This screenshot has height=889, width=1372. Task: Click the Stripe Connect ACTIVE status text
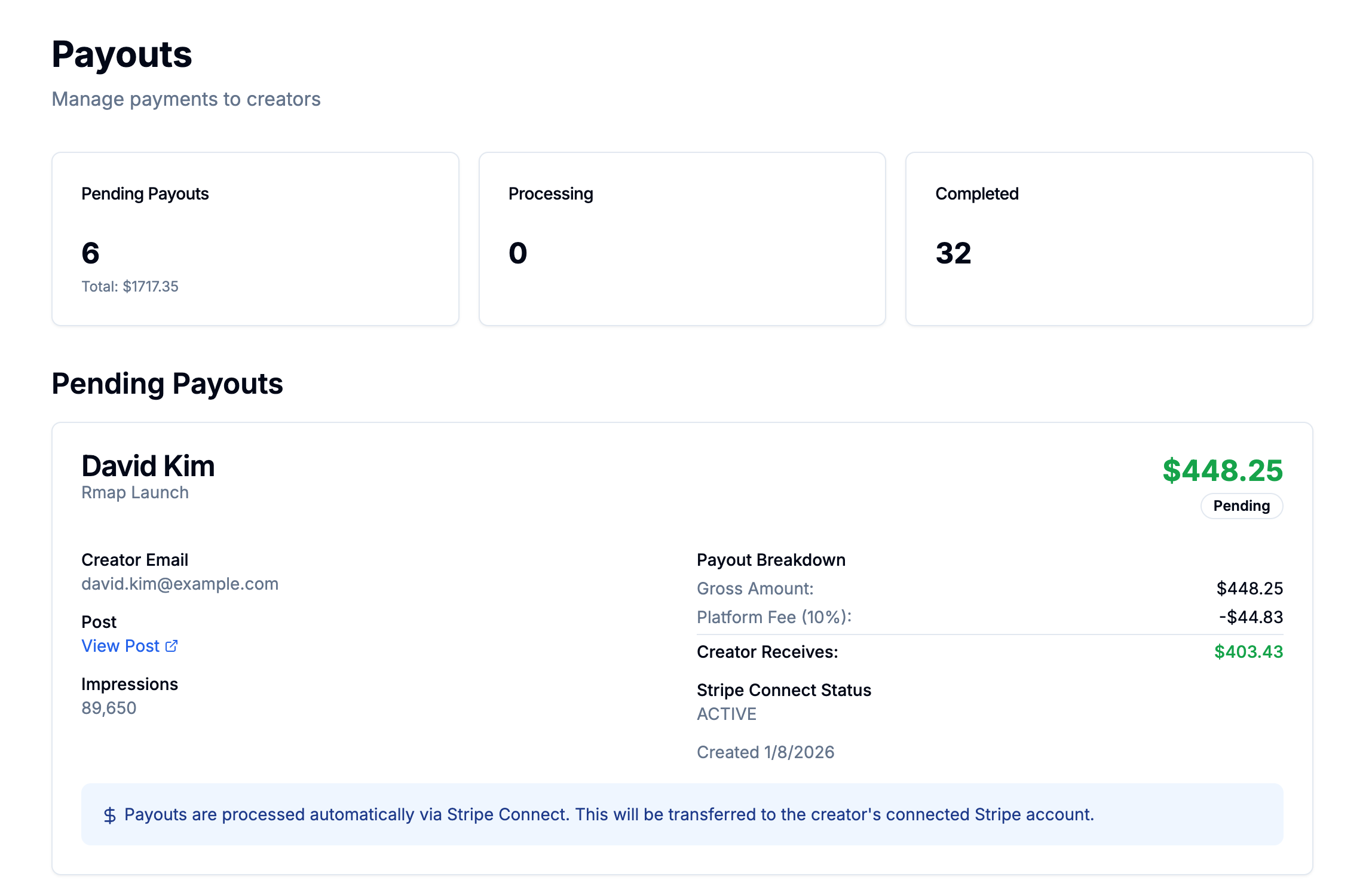[727, 714]
